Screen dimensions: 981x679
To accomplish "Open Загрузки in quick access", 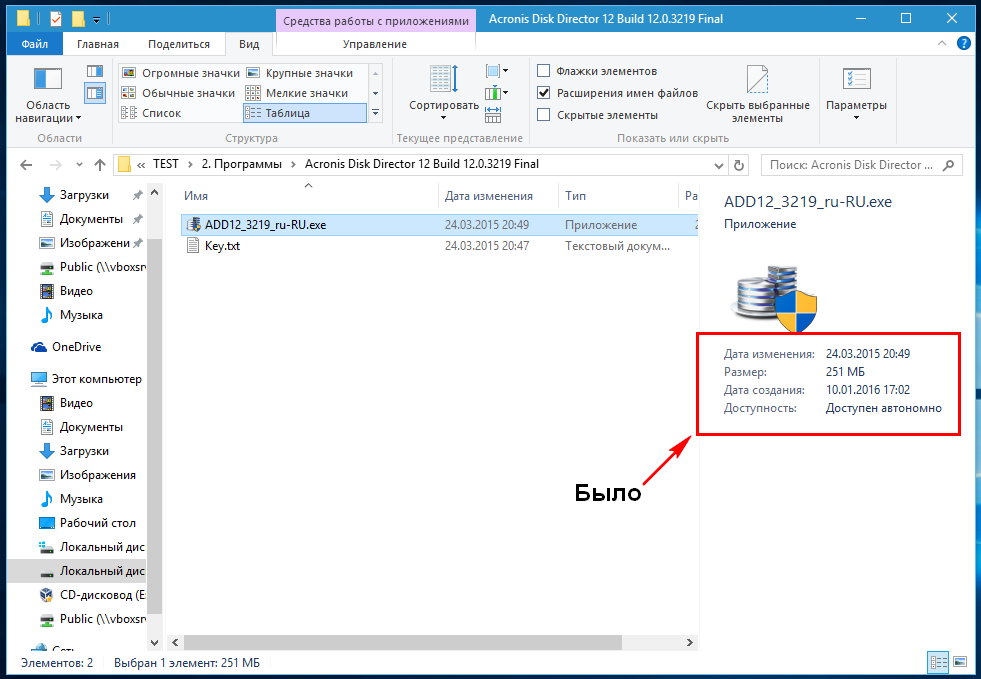I will 84,195.
